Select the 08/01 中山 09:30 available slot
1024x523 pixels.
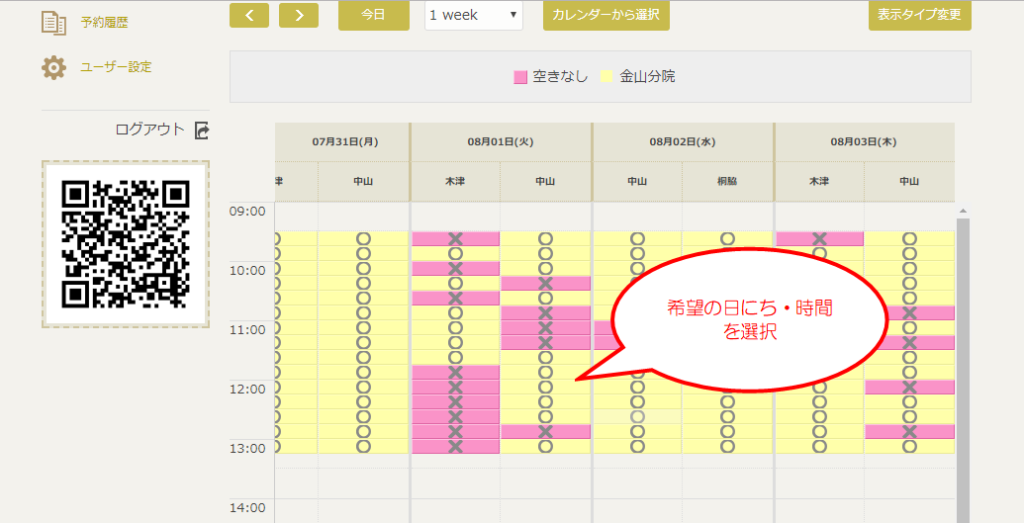545,239
